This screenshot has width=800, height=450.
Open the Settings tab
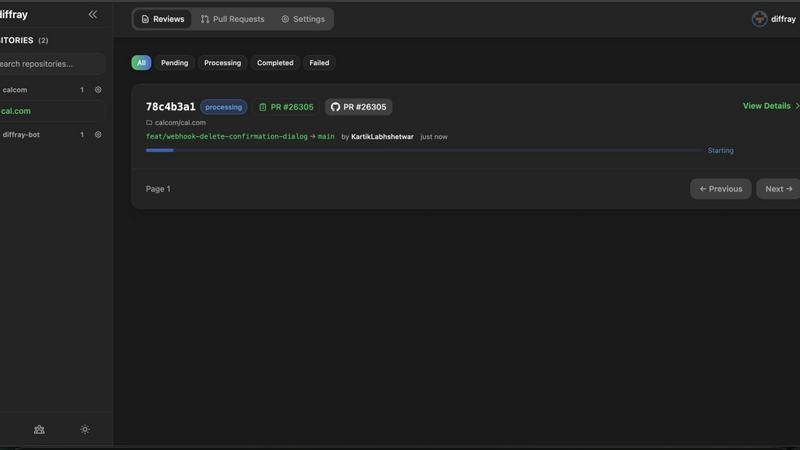click(x=303, y=19)
